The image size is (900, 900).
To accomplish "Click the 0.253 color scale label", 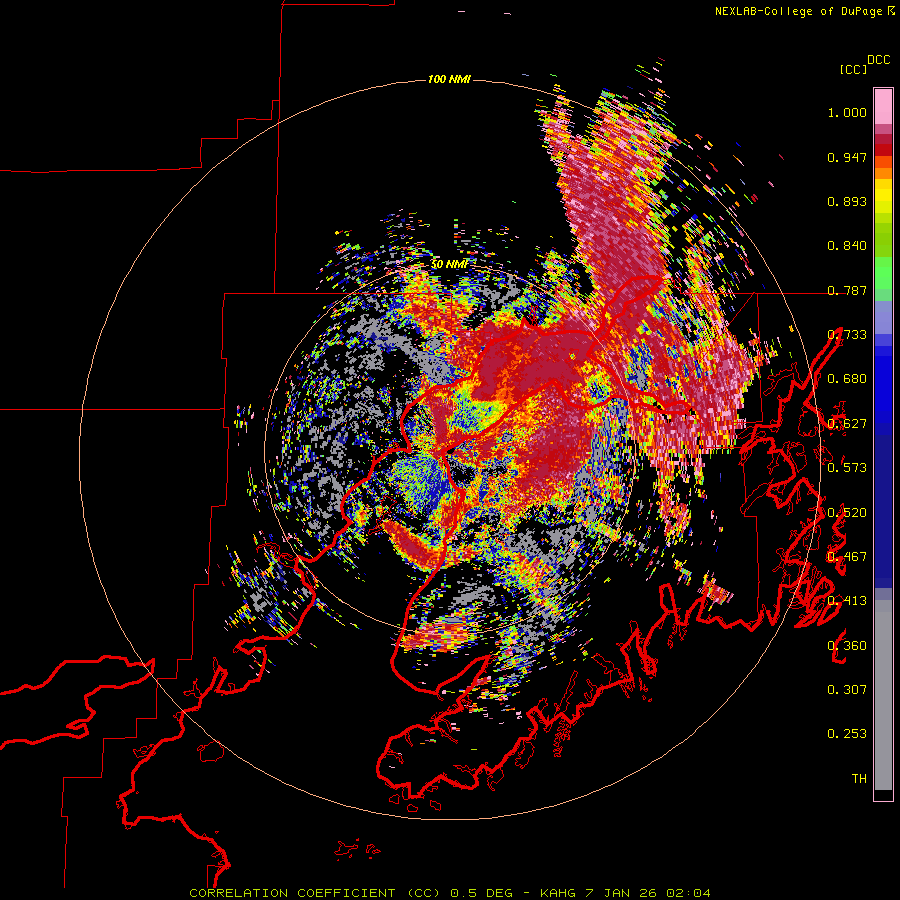I will pyautogui.click(x=847, y=734).
